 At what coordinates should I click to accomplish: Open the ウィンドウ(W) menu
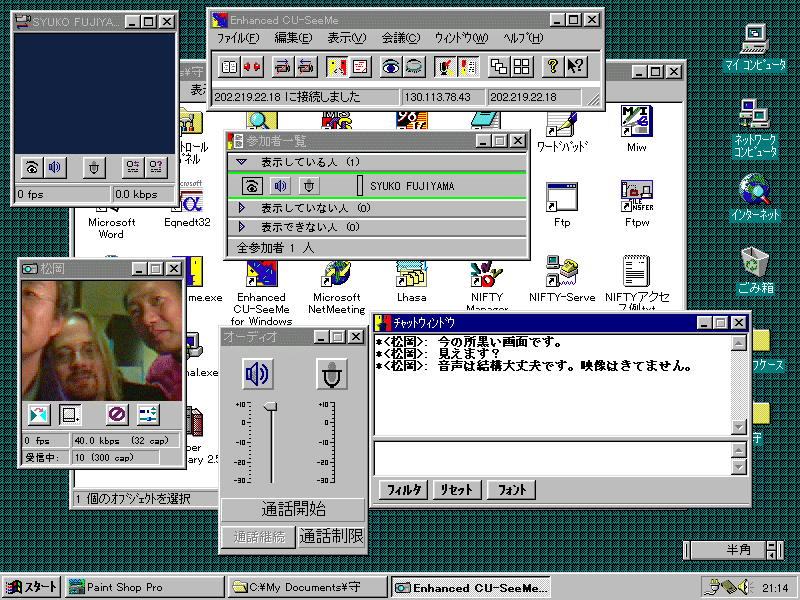(x=462, y=38)
